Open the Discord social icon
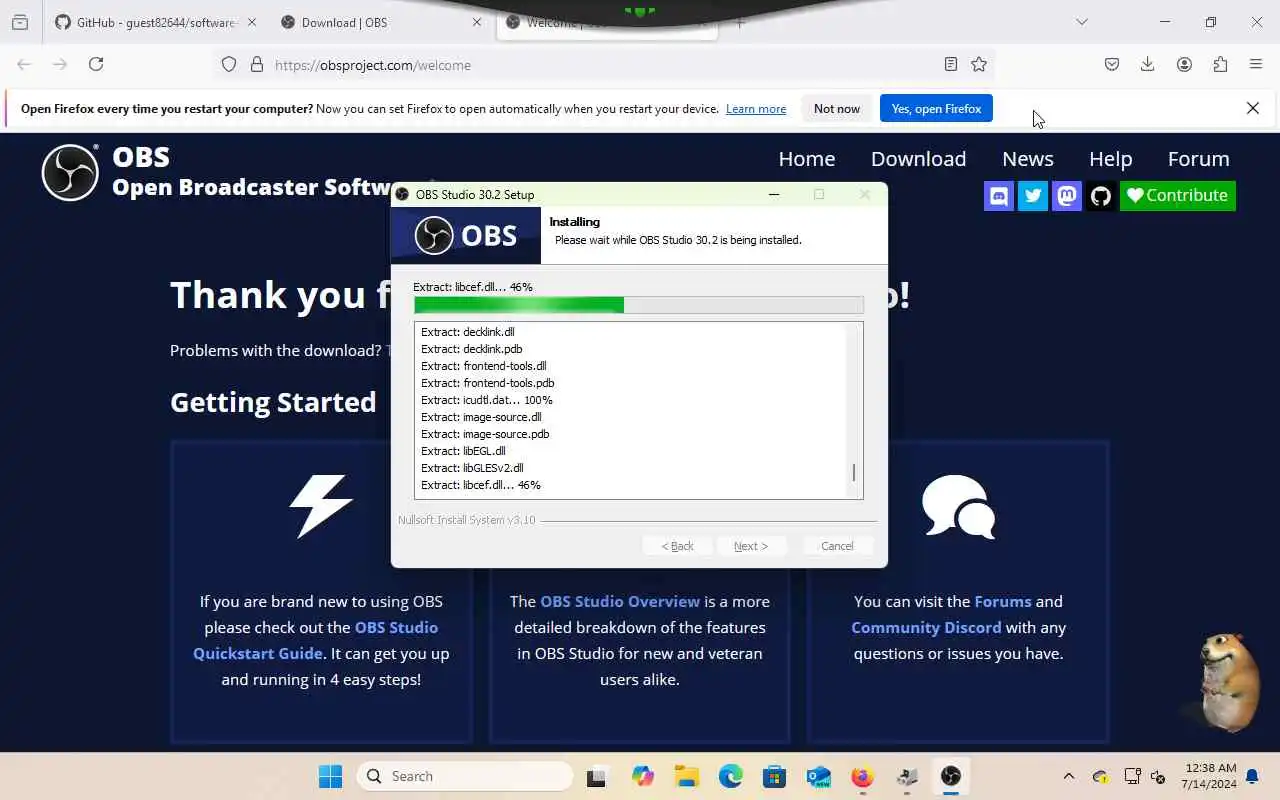 pos(999,196)
